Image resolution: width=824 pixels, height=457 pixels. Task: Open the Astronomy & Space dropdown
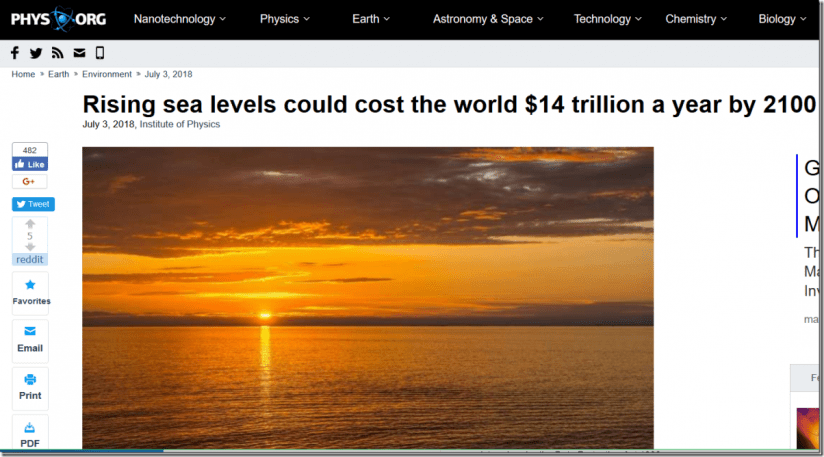pos(487,19)
